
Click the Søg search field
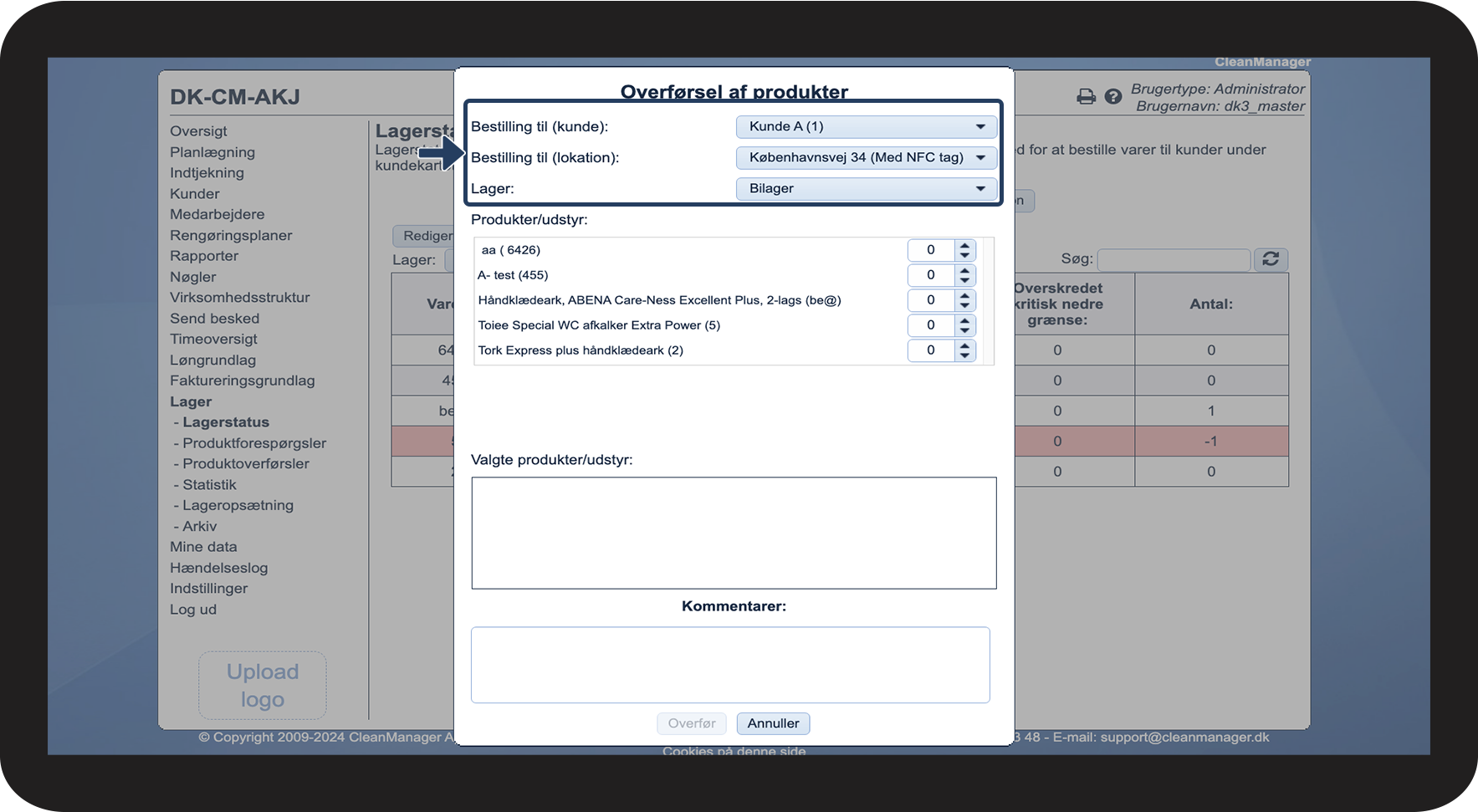point(1174,259)
